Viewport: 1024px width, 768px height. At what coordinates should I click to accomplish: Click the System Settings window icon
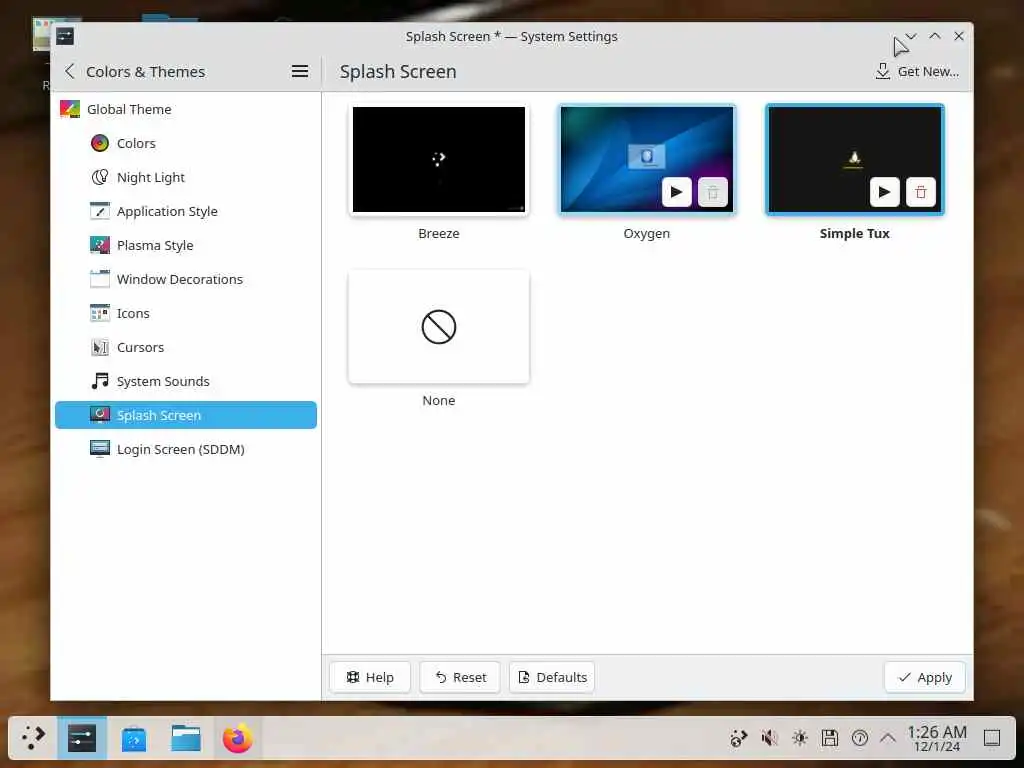point(65,37)
